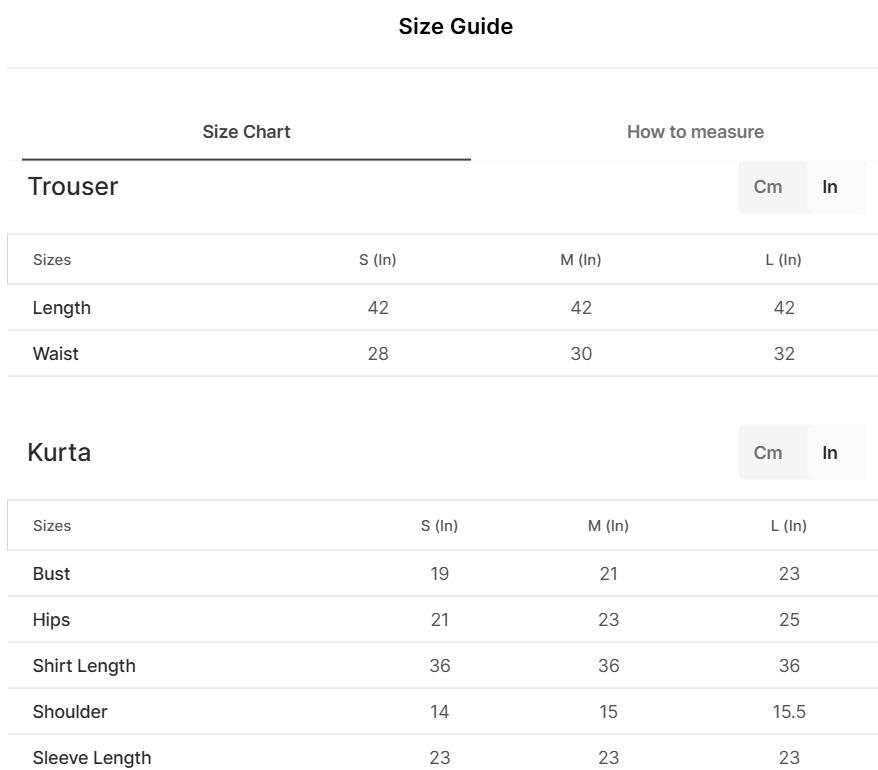Image resolution: width=878 pixels, height=770 pixels.
Task: Click the Trouser Waist value 32
Action: click(784, 354)
